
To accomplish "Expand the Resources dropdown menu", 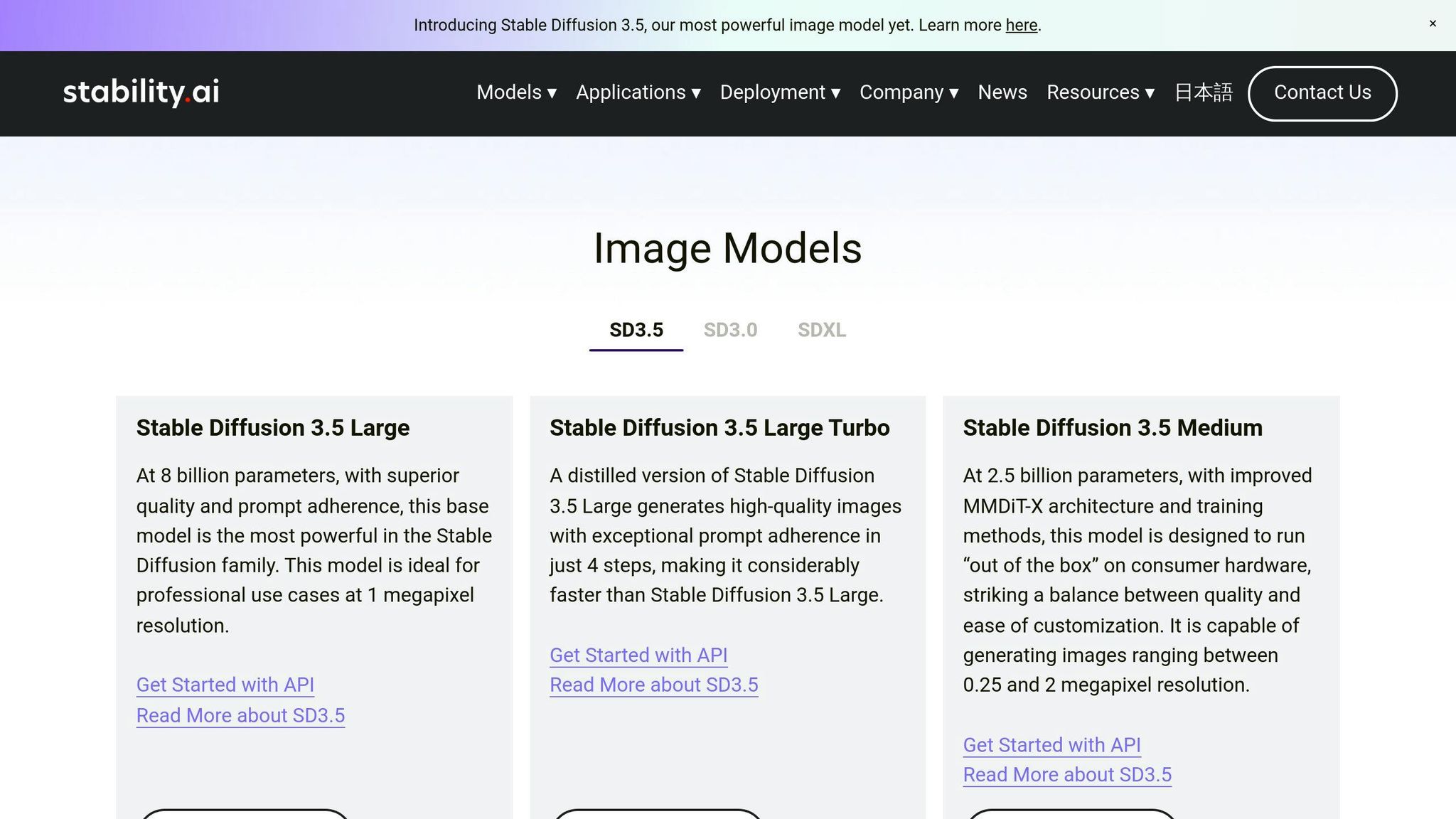I will coord(1101,92).
